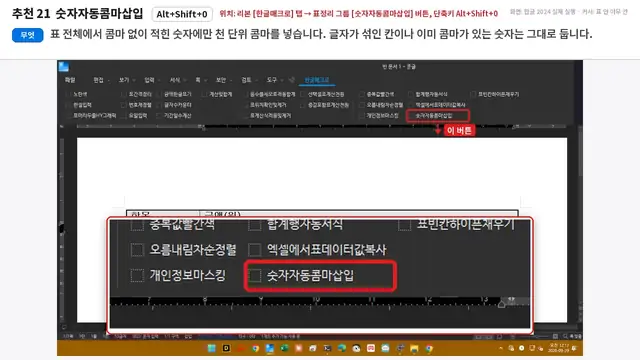Open the 도구 menu
The height and width of the screenshot is (360, 640).
271,80
